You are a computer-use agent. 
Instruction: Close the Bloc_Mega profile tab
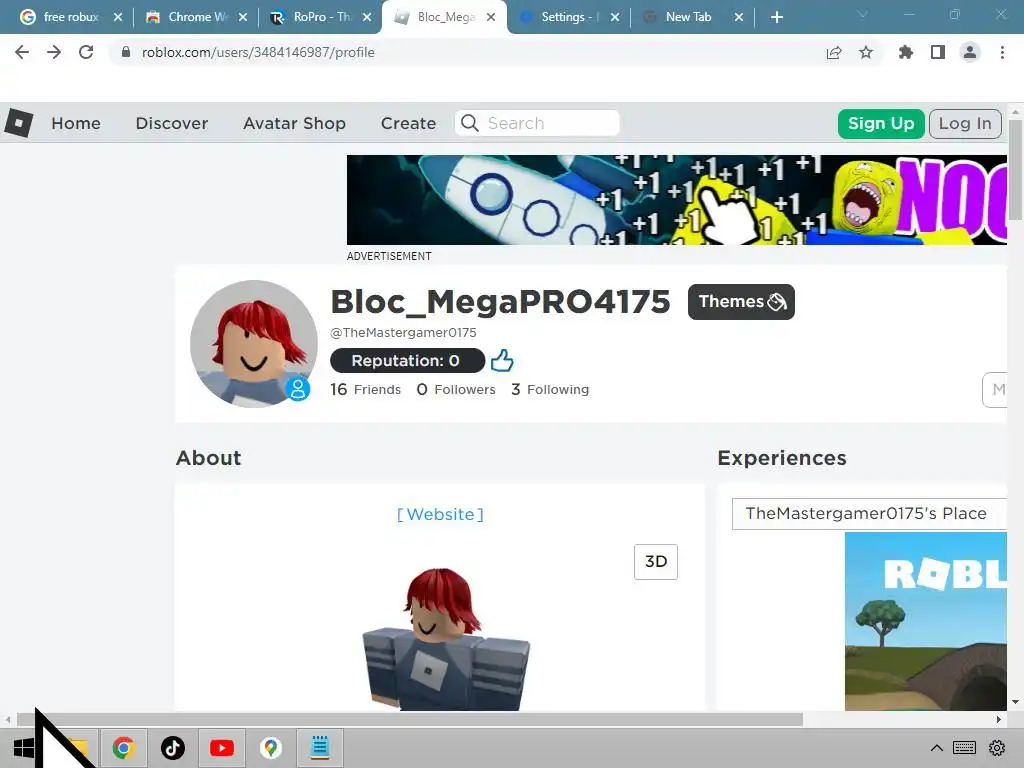(x=491, y=17)
